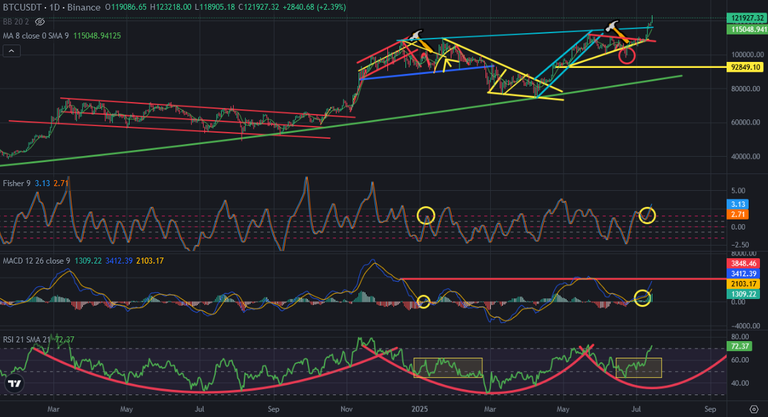This screenshot has height=417, width=768.
Task: Click the green 121927.32 current price tag
Action: 747,18
